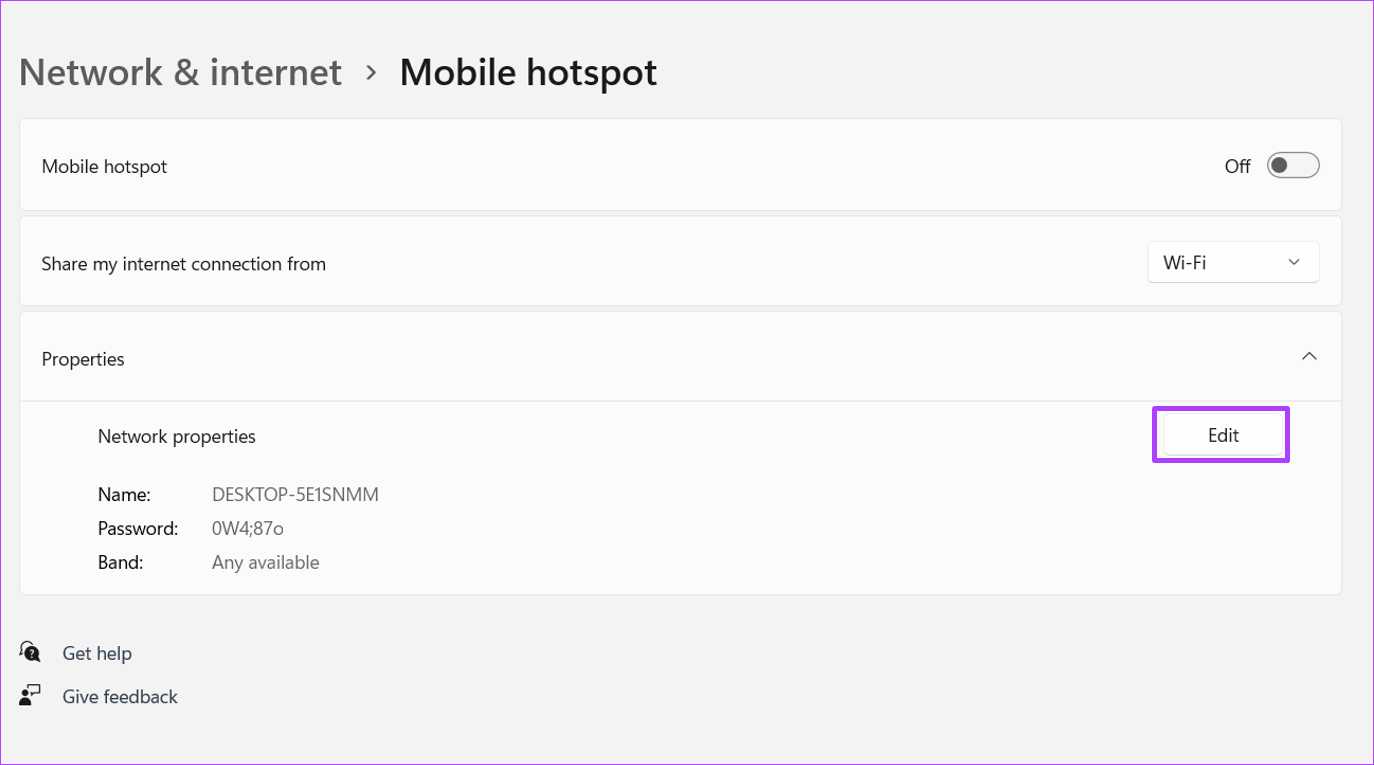This screenshot has height=765, width=1374.
Task: Click the Give feedback person icon
Action: coord(30,696)
